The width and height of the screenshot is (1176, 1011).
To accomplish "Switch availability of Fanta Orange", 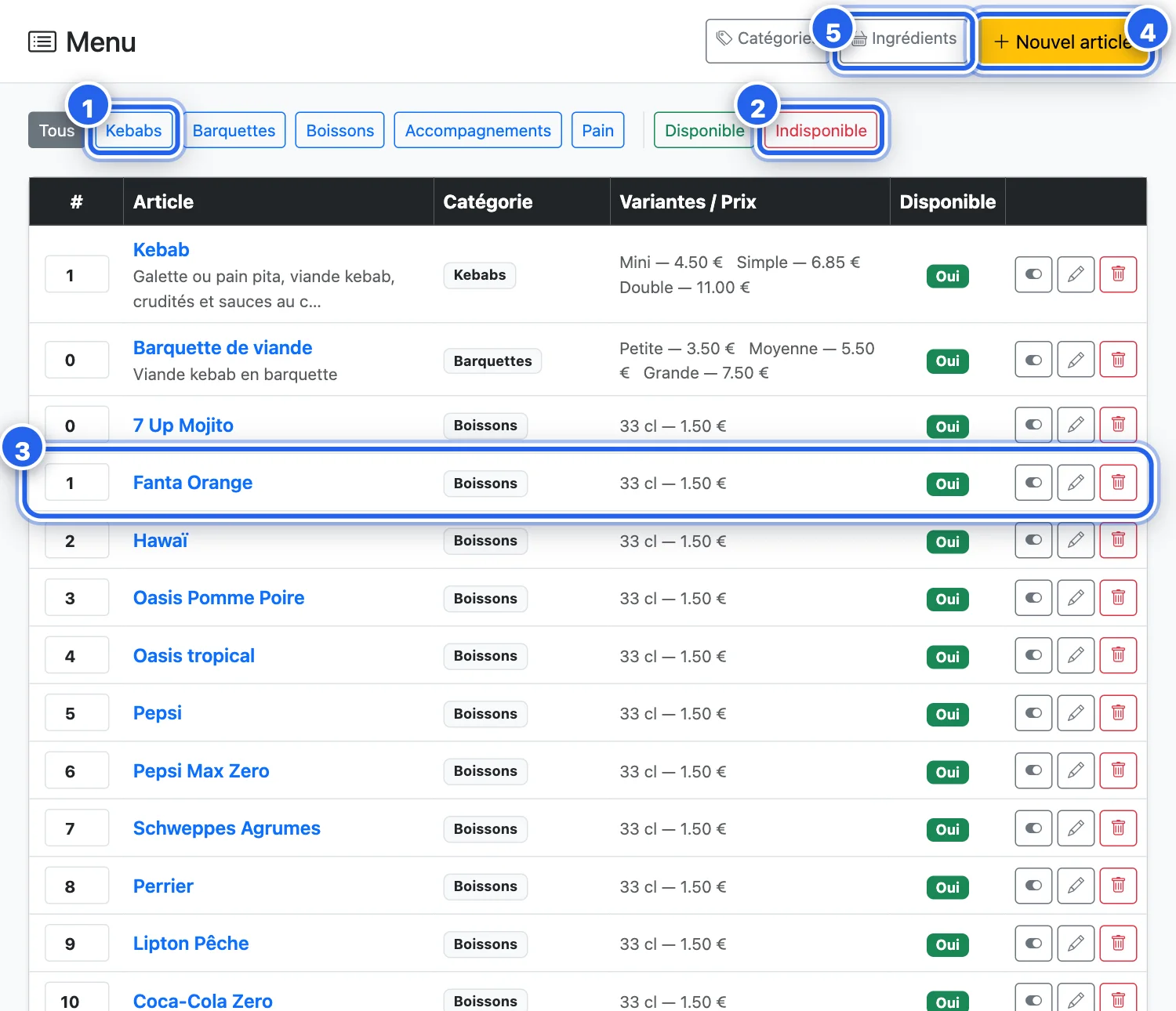I will 1033,483.
